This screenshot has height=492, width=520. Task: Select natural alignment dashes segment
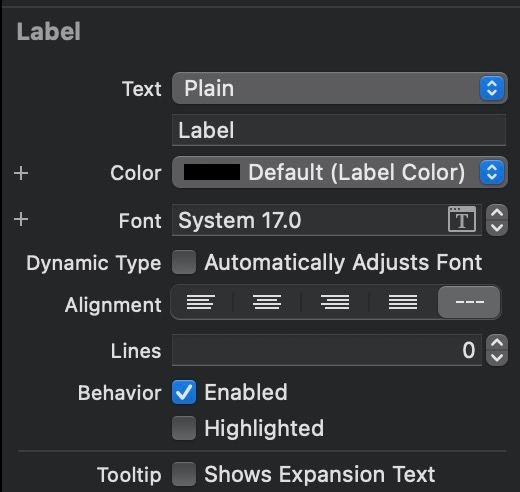point(469,302)
